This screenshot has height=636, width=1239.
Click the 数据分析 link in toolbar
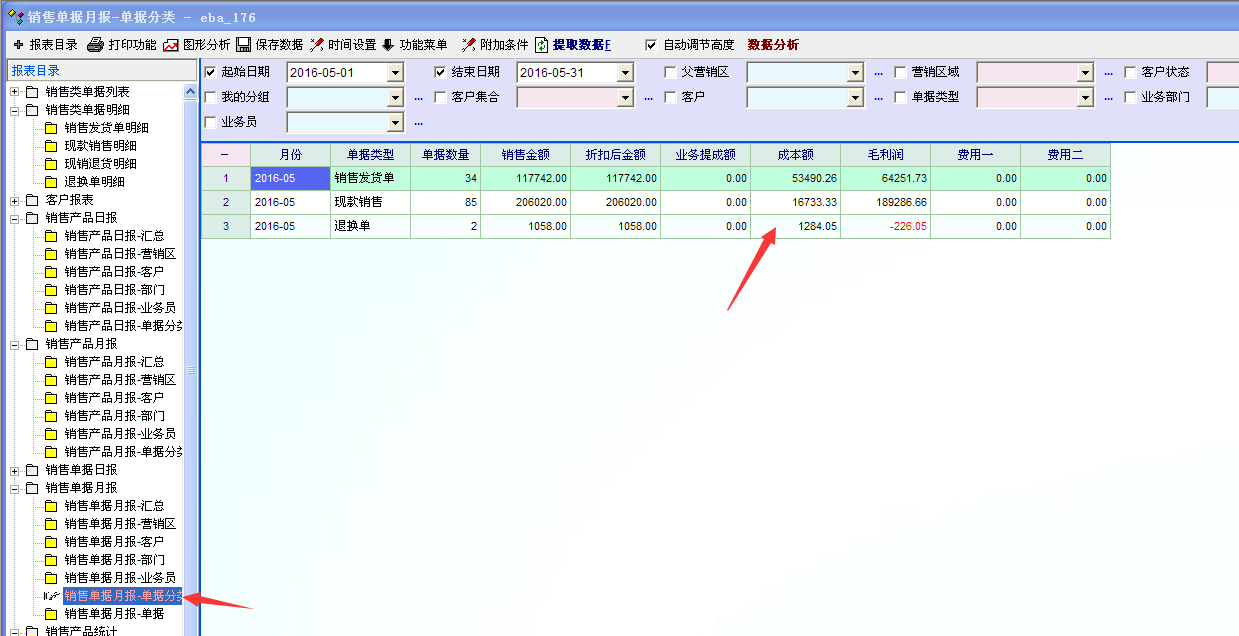(x=773, y=45)
